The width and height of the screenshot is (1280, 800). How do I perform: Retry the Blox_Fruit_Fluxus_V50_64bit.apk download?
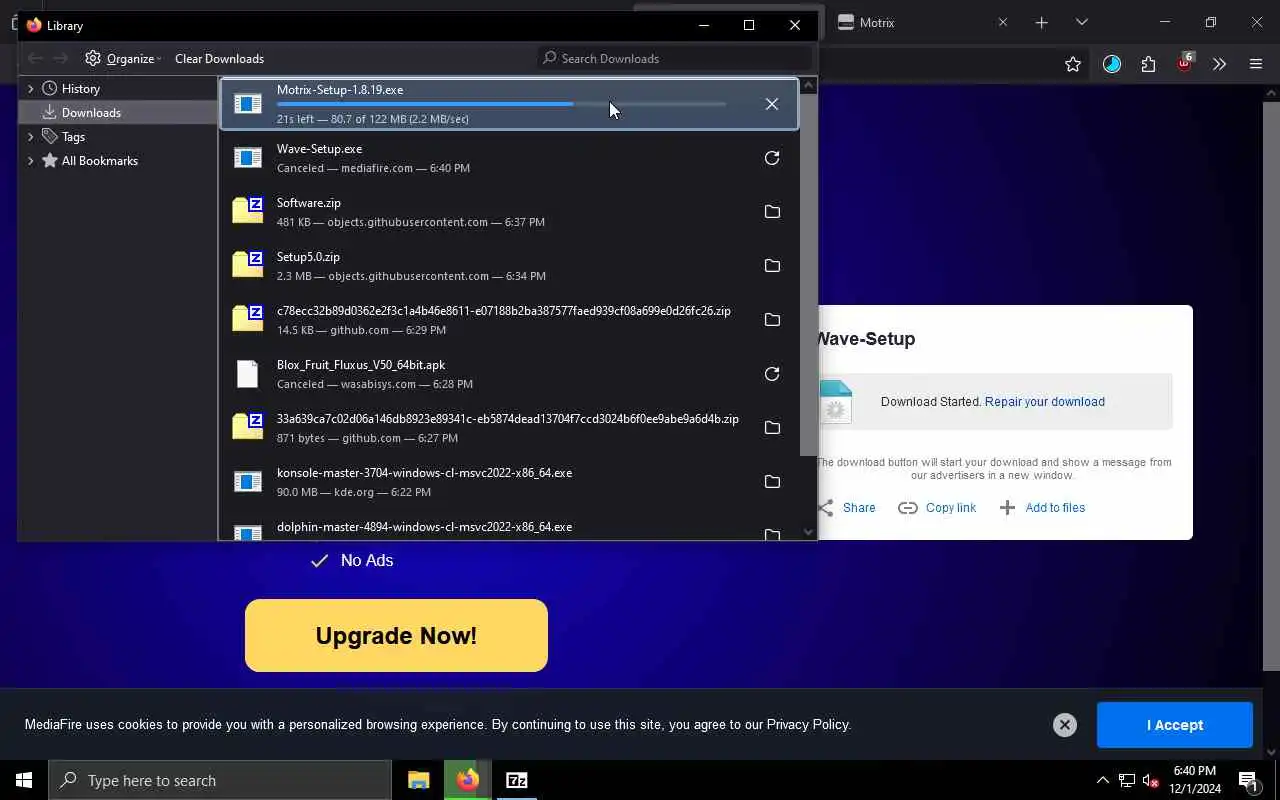coord(771,374)
